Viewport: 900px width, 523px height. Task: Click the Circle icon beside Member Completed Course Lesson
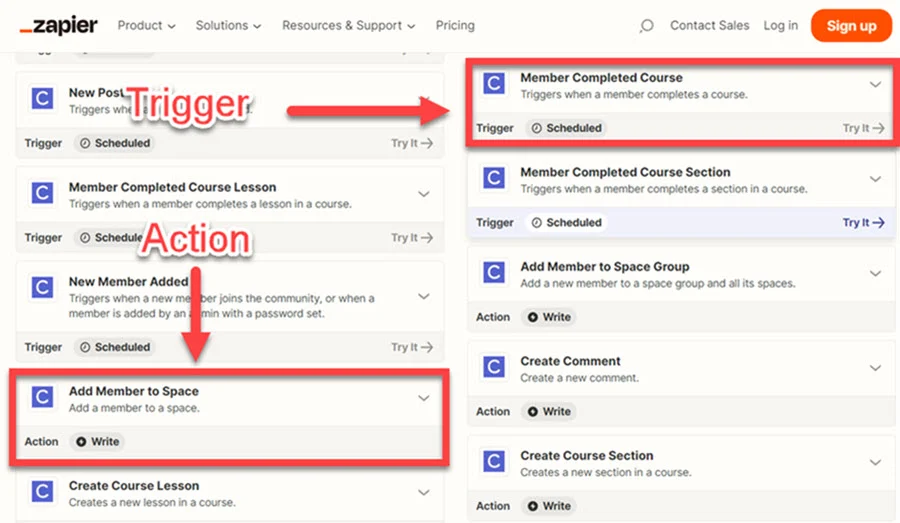(x=42, y=194)
